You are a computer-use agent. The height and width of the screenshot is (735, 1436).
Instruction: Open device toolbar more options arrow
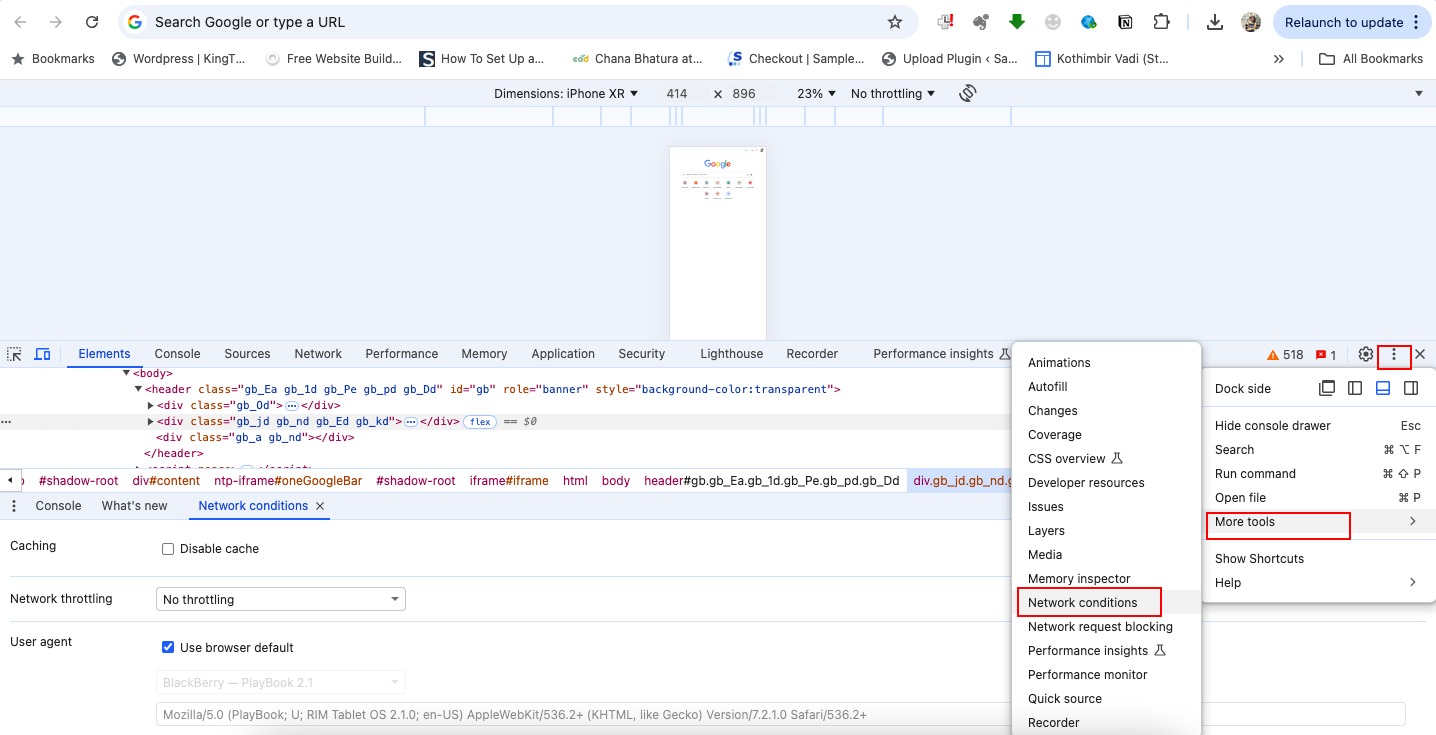click(1419, 93)
